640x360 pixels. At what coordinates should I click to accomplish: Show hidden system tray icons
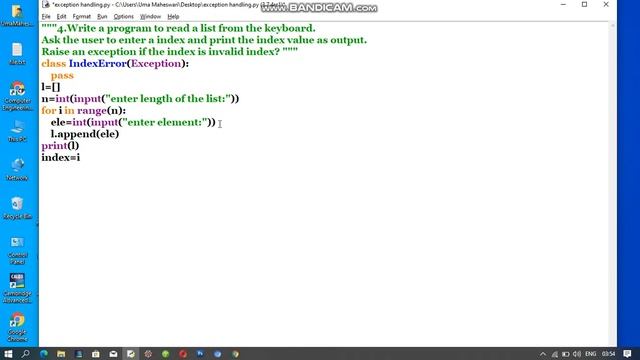coord(543,354)
